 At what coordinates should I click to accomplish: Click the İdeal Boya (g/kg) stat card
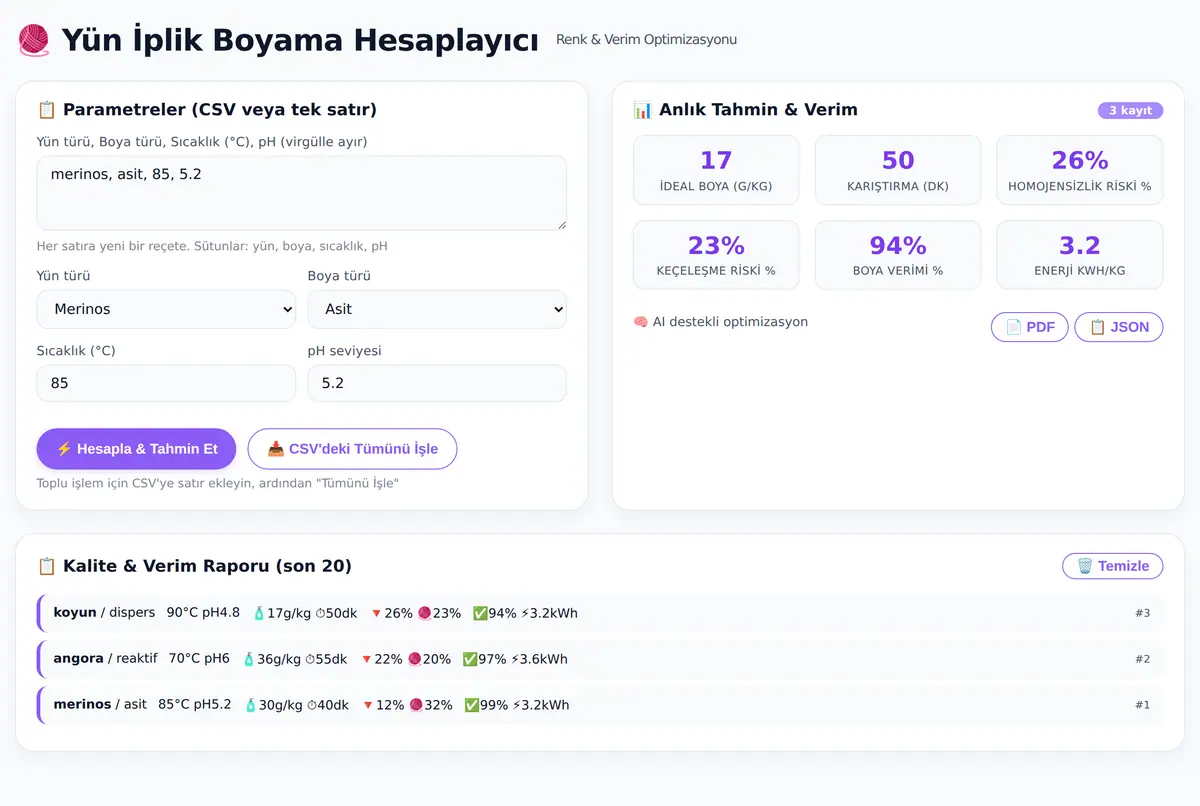[716, 170]
